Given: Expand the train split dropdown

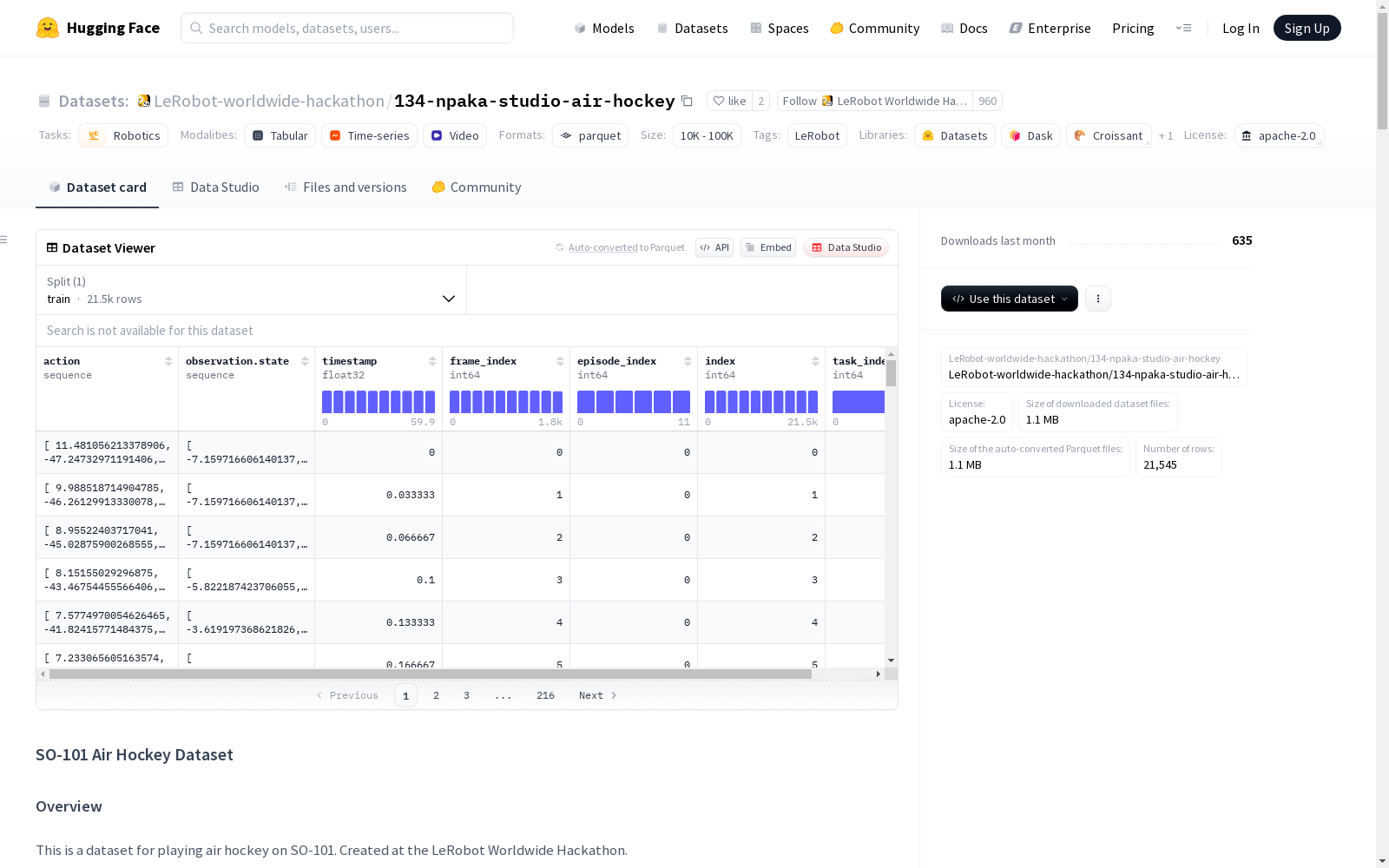Looking at the screenshot, I should click(251, 290).
